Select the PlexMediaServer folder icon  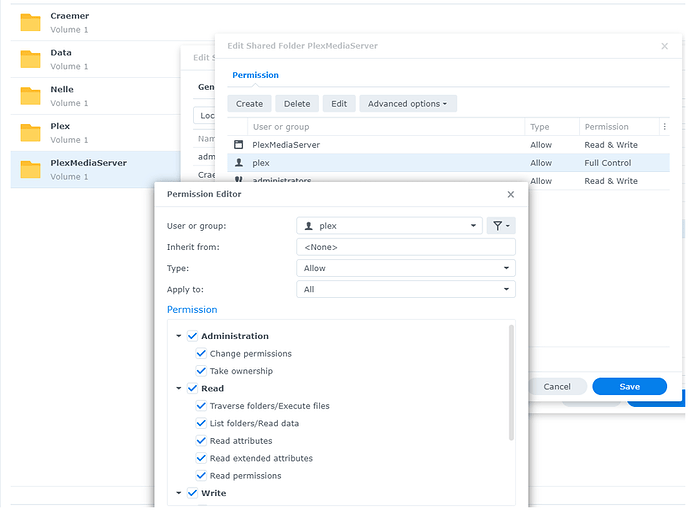30,170
